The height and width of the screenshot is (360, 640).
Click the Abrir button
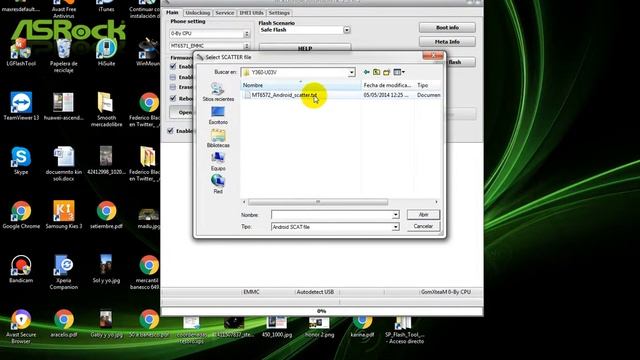pyautogui.click(x=423, y=215)
